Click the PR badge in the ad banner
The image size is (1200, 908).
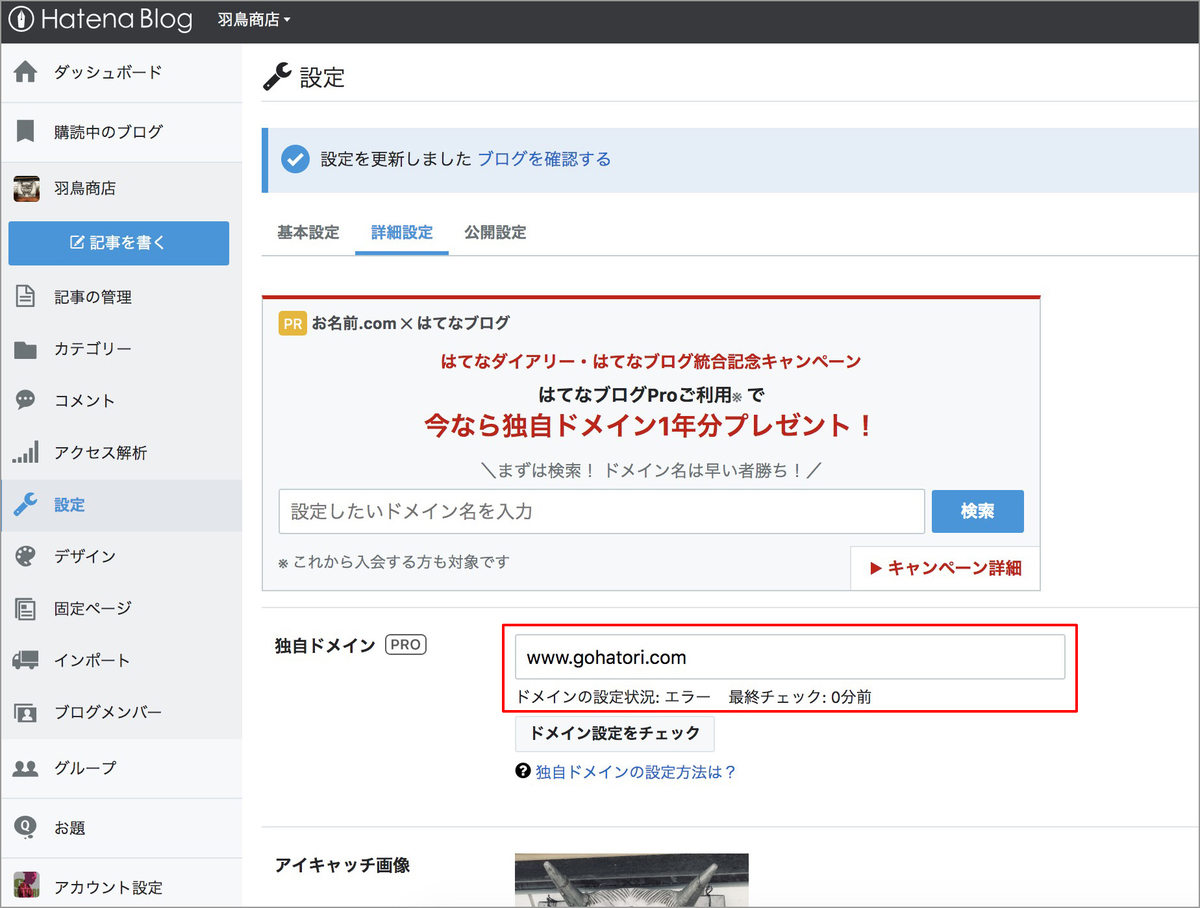click(292, 323)
